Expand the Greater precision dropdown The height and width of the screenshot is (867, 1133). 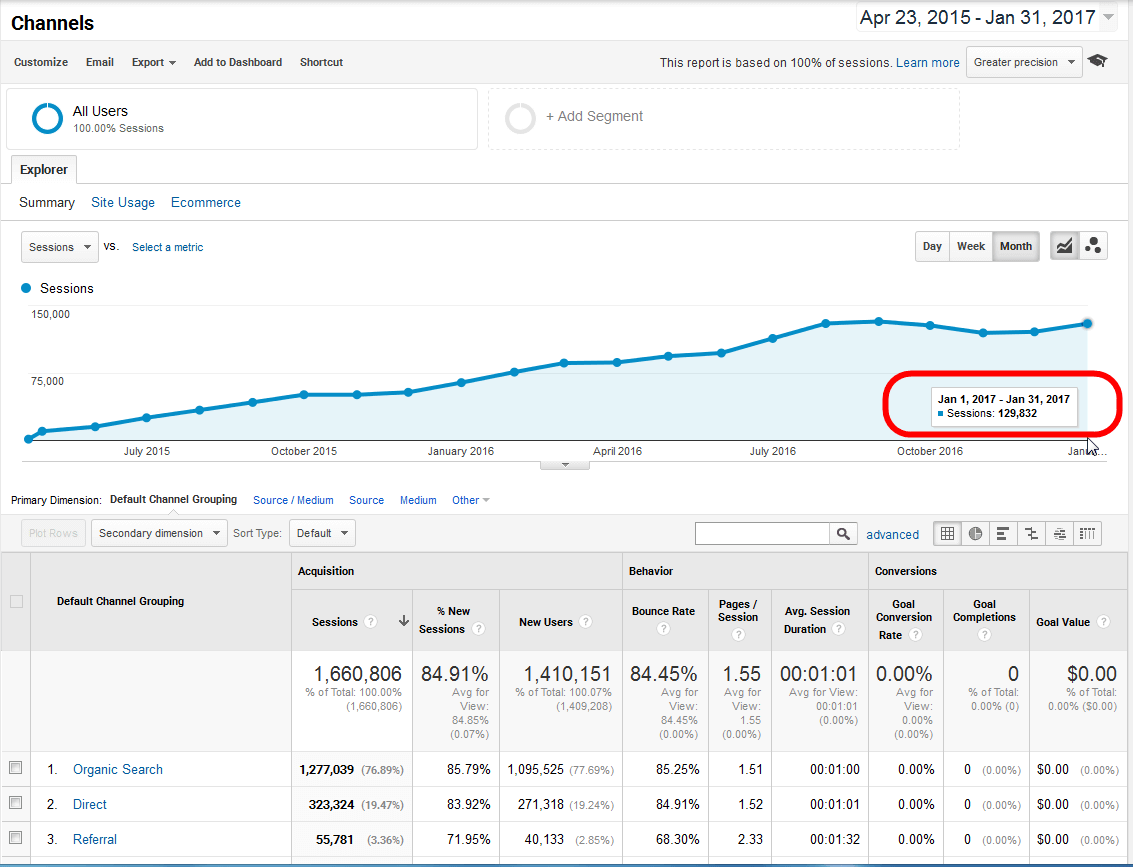1023,62
